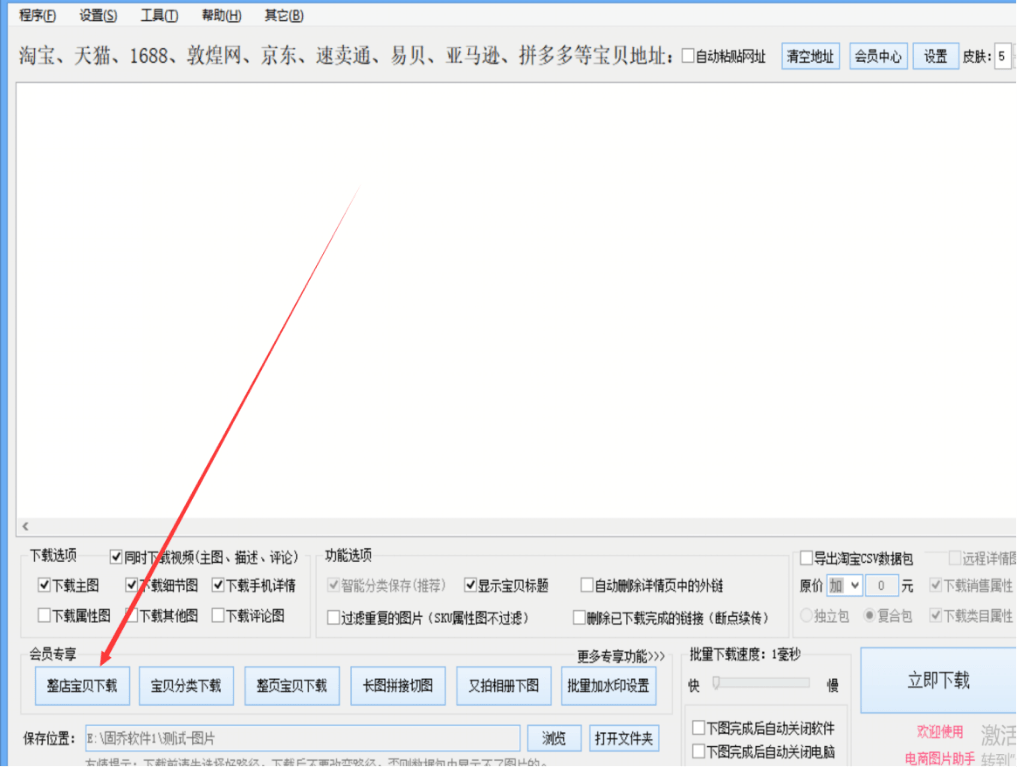Click left arrow of horizontal scrollbar

pos(25,526)
